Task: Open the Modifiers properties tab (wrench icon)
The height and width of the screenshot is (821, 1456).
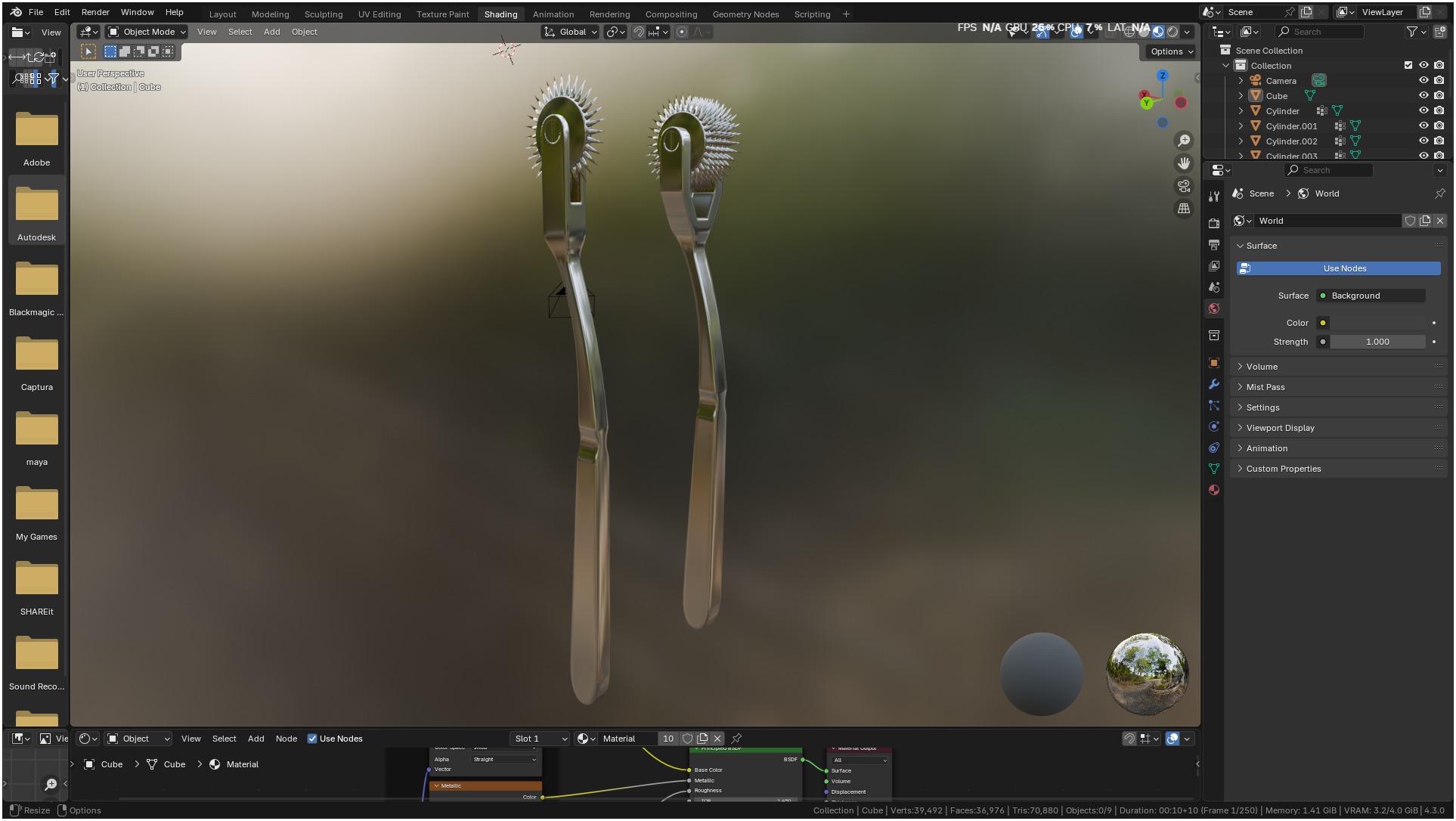Action: point(1214,384)
